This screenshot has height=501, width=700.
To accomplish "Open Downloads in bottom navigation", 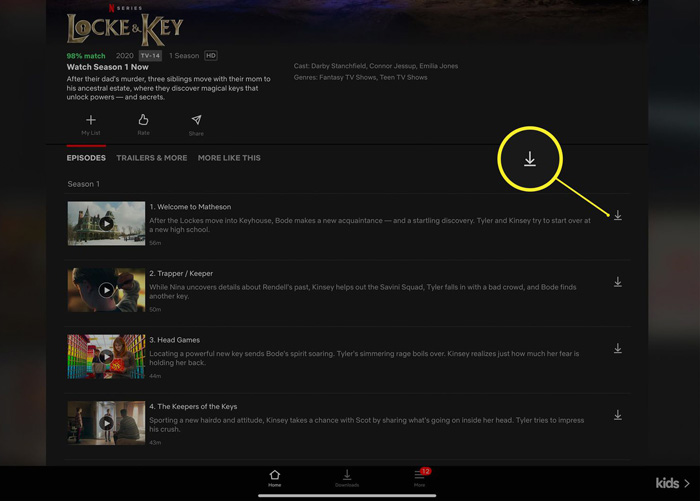I will pyautogui.click(x=347, y=478).
